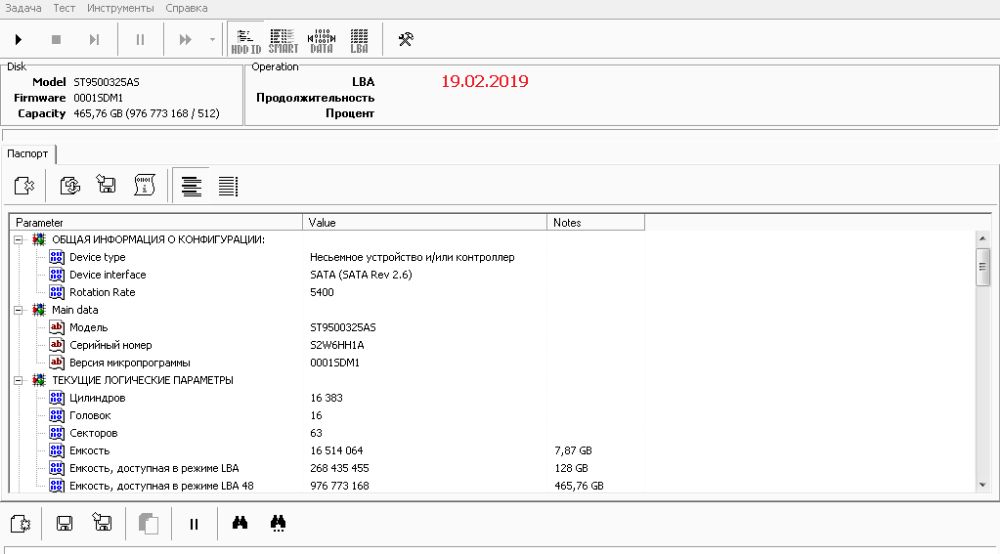Start the task with the Play button
Screen dimensions: 1000x554
tap(18, 40)
